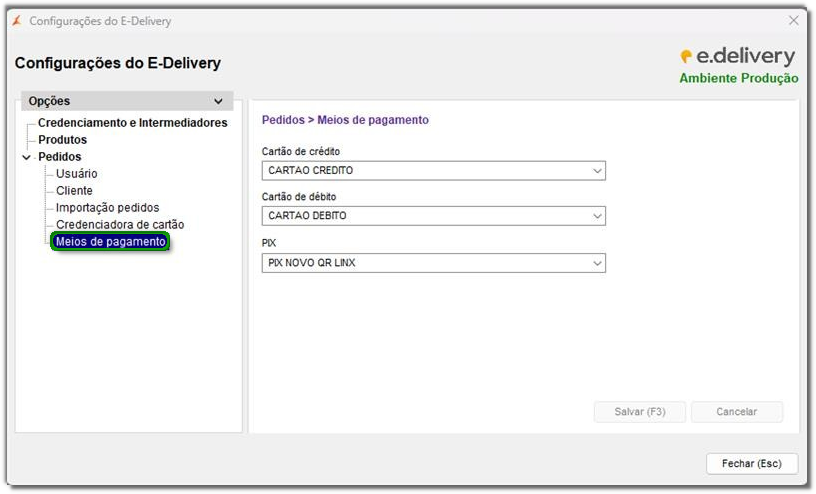Click the app icon in title bar
Image resolution: width=816 pixels, height=494 pixels.
click(17, 21)
